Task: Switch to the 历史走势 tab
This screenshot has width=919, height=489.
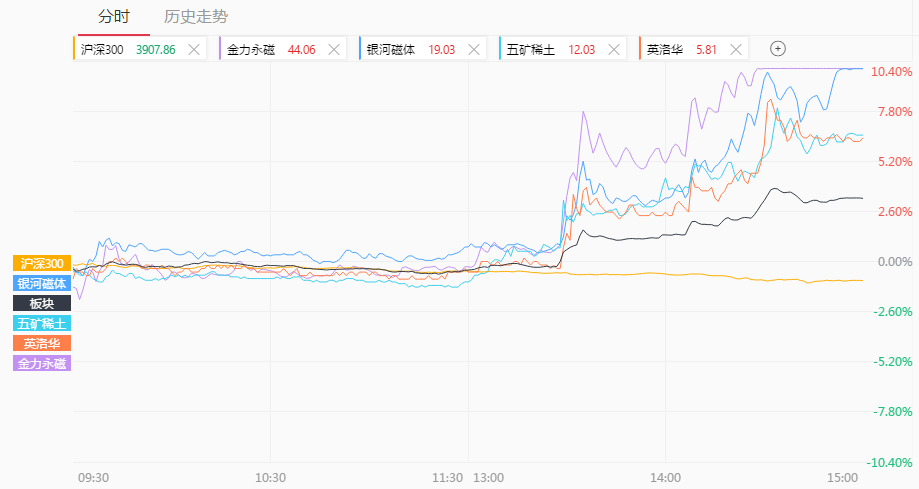Action: point(196,16)
